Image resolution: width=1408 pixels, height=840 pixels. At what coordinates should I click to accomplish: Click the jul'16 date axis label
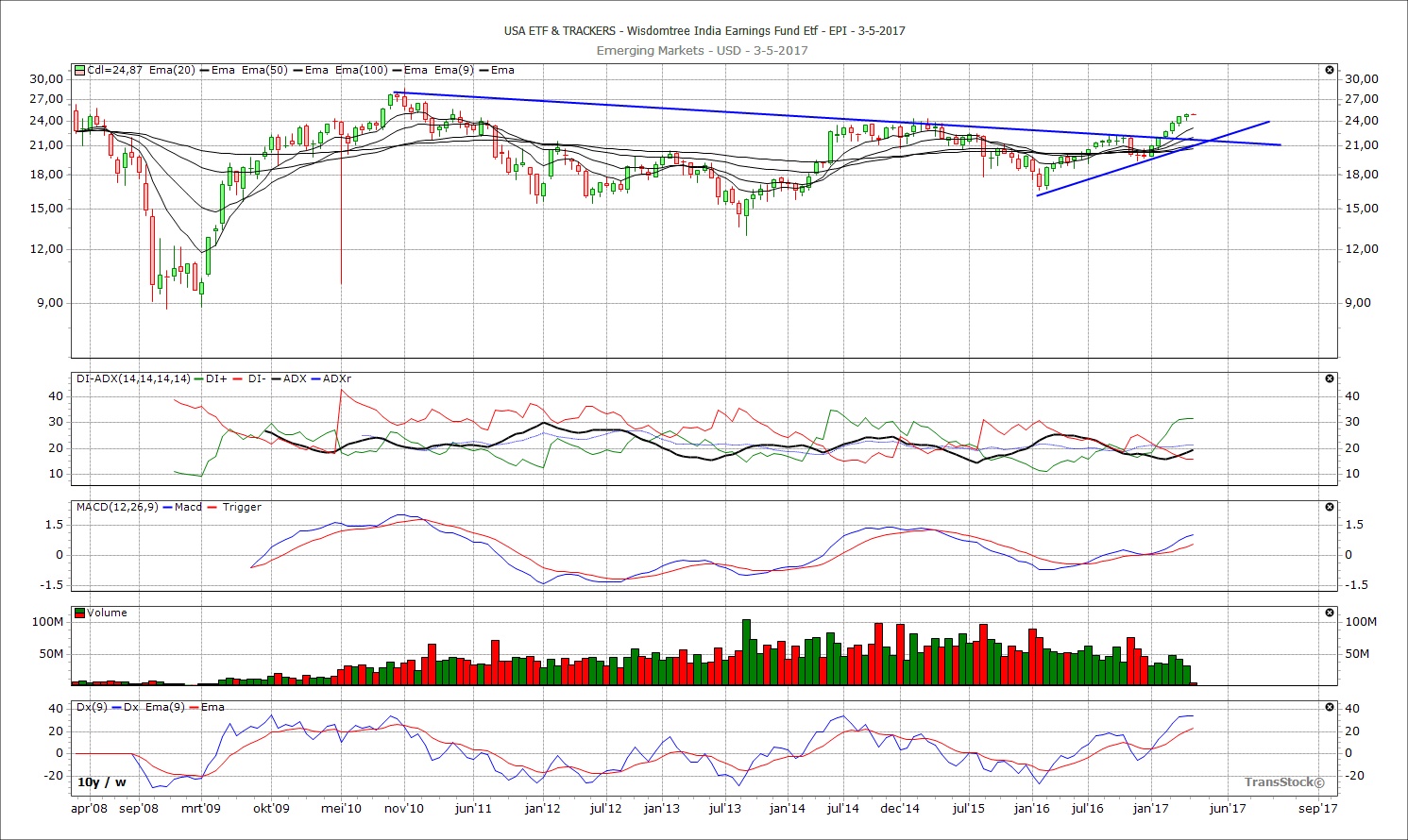1088,809
